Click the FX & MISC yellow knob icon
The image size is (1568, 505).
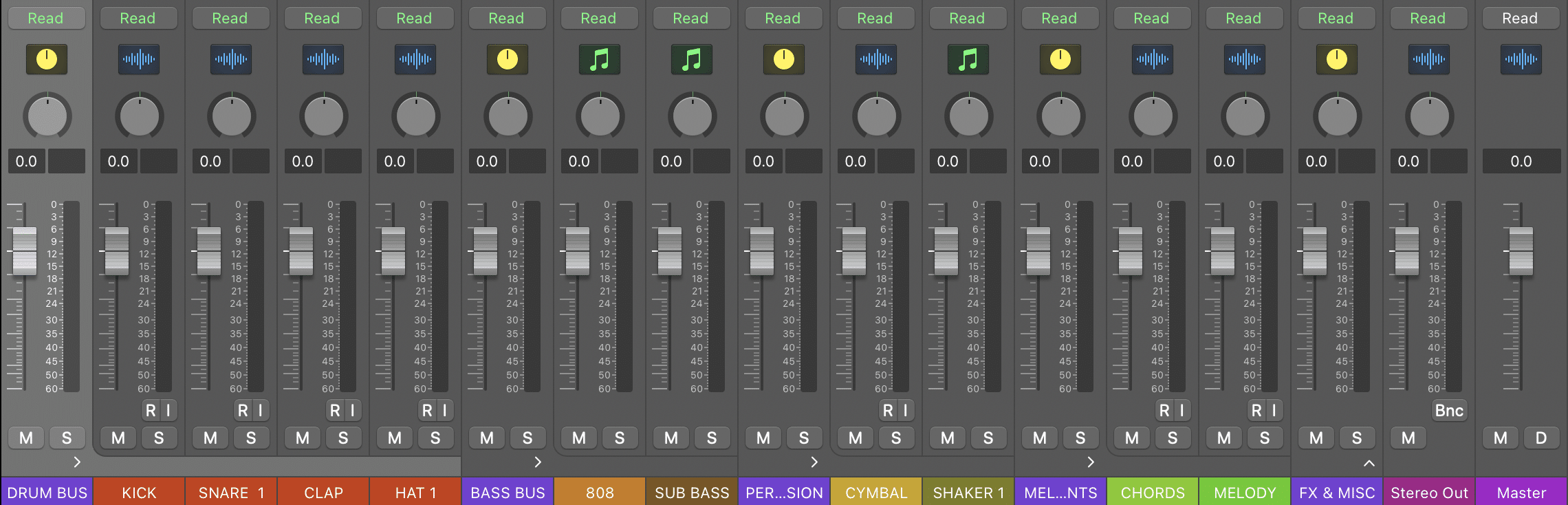pos(1336,60)
